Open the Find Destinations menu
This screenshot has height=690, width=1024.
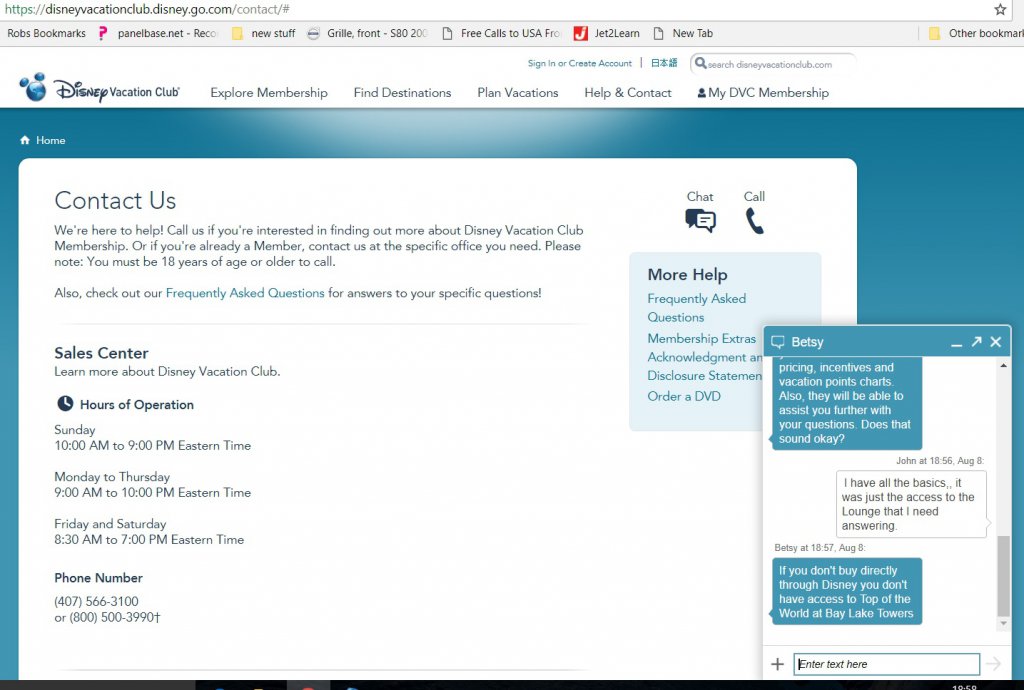[x=402, y=93]
